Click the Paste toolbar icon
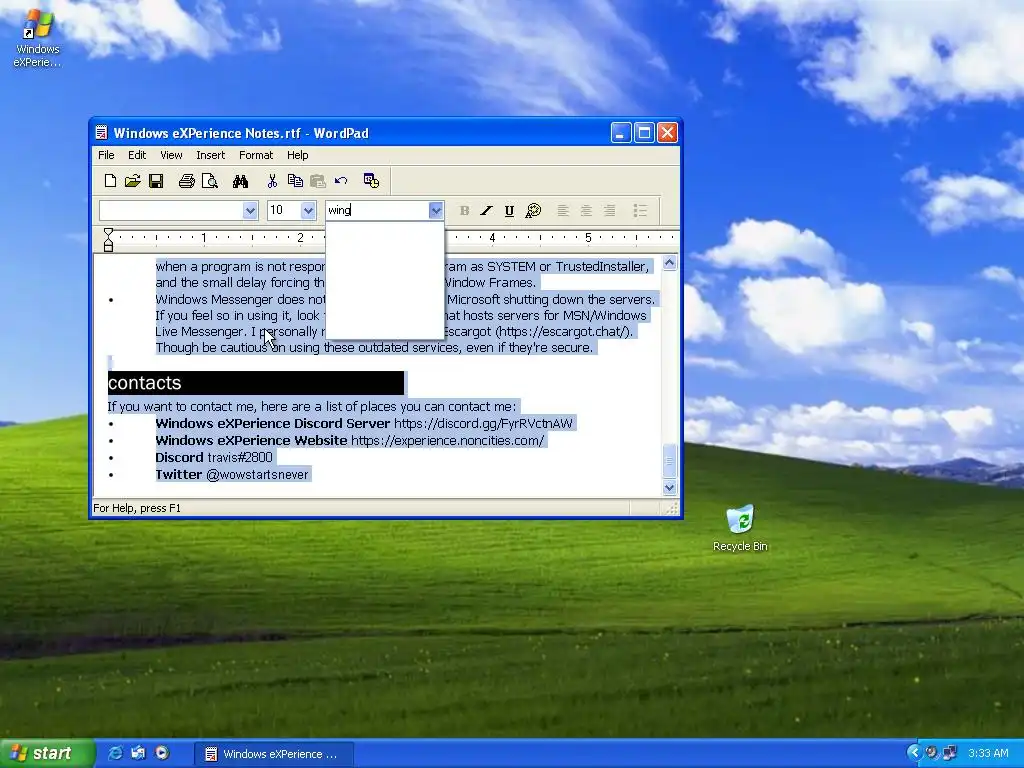1024x768 pixels. pyautogui.click(x=318, y=181)
